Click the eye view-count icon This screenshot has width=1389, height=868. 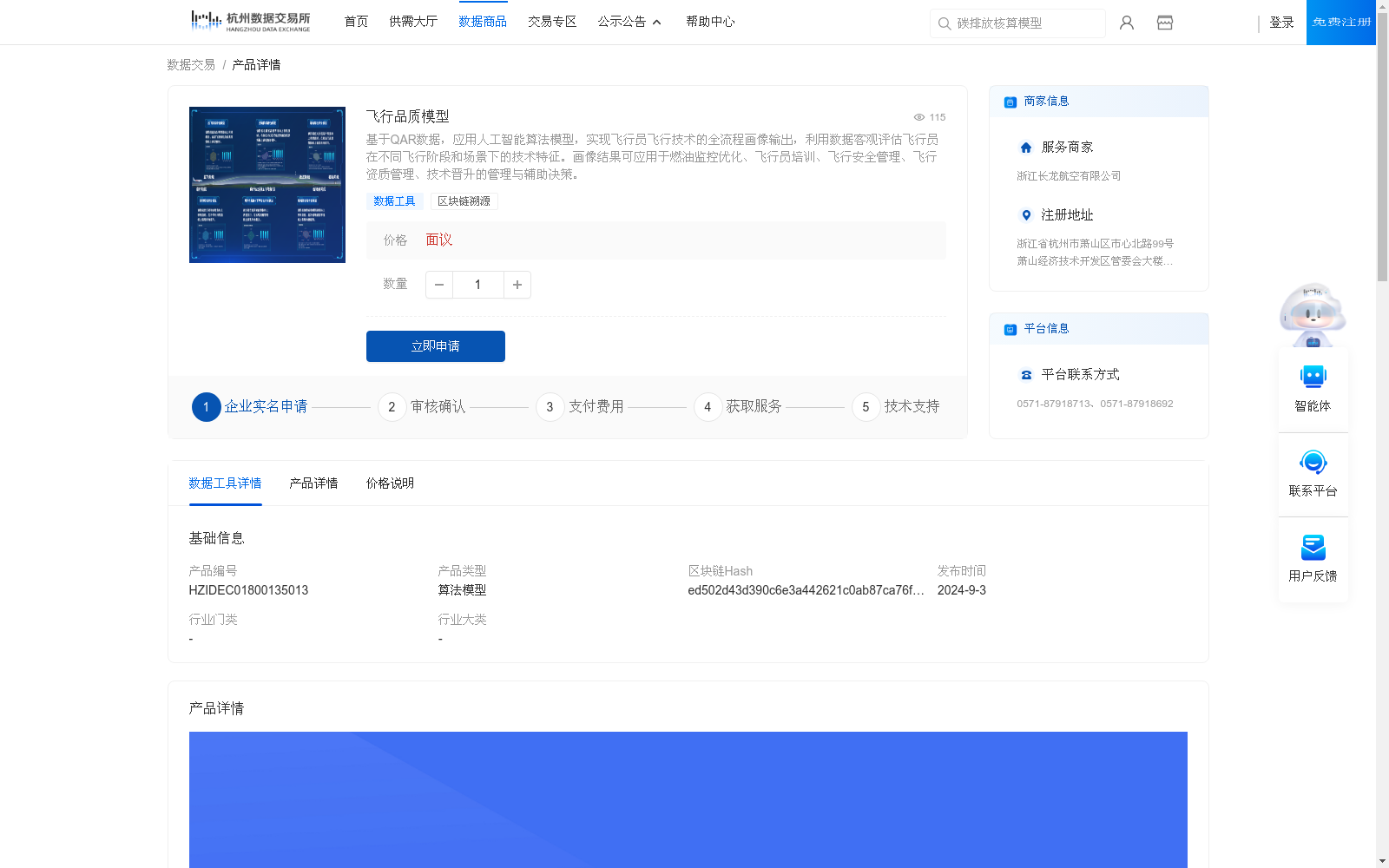tap(918, 117)
